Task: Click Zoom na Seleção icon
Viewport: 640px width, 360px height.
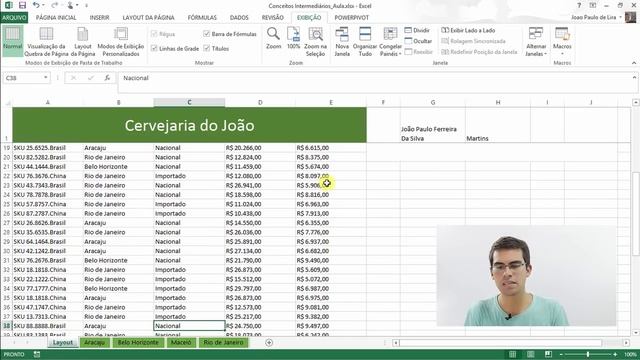Action: (x=316, y=33)
